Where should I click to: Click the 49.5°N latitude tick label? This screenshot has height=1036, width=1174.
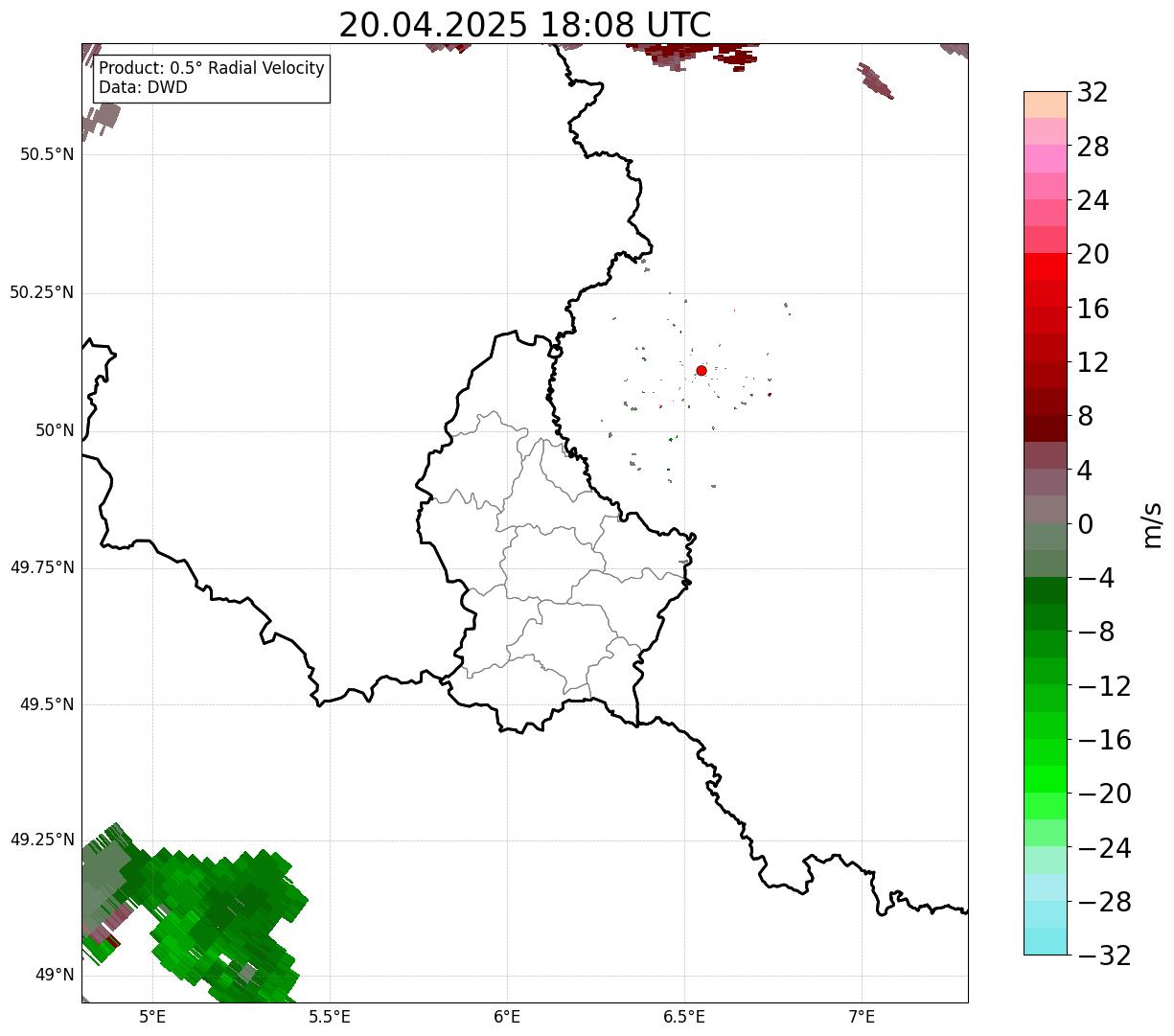click(47, 704)
